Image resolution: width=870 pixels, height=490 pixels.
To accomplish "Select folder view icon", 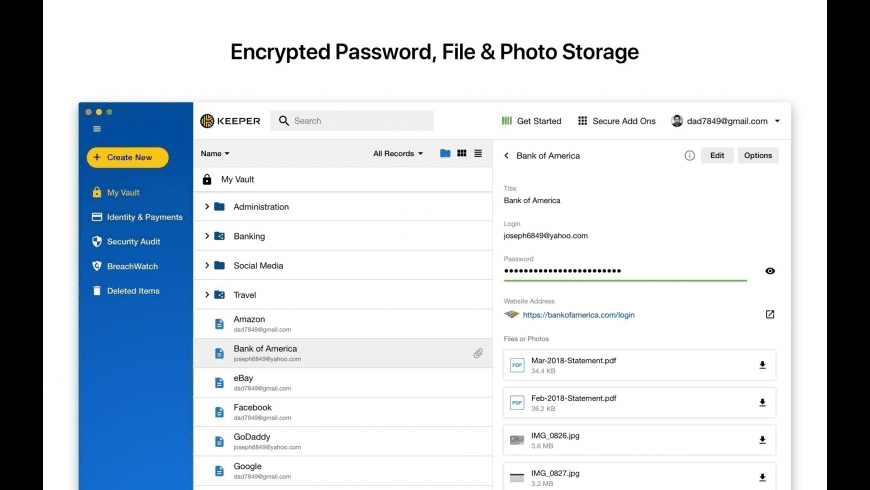I will pos(445,153).
